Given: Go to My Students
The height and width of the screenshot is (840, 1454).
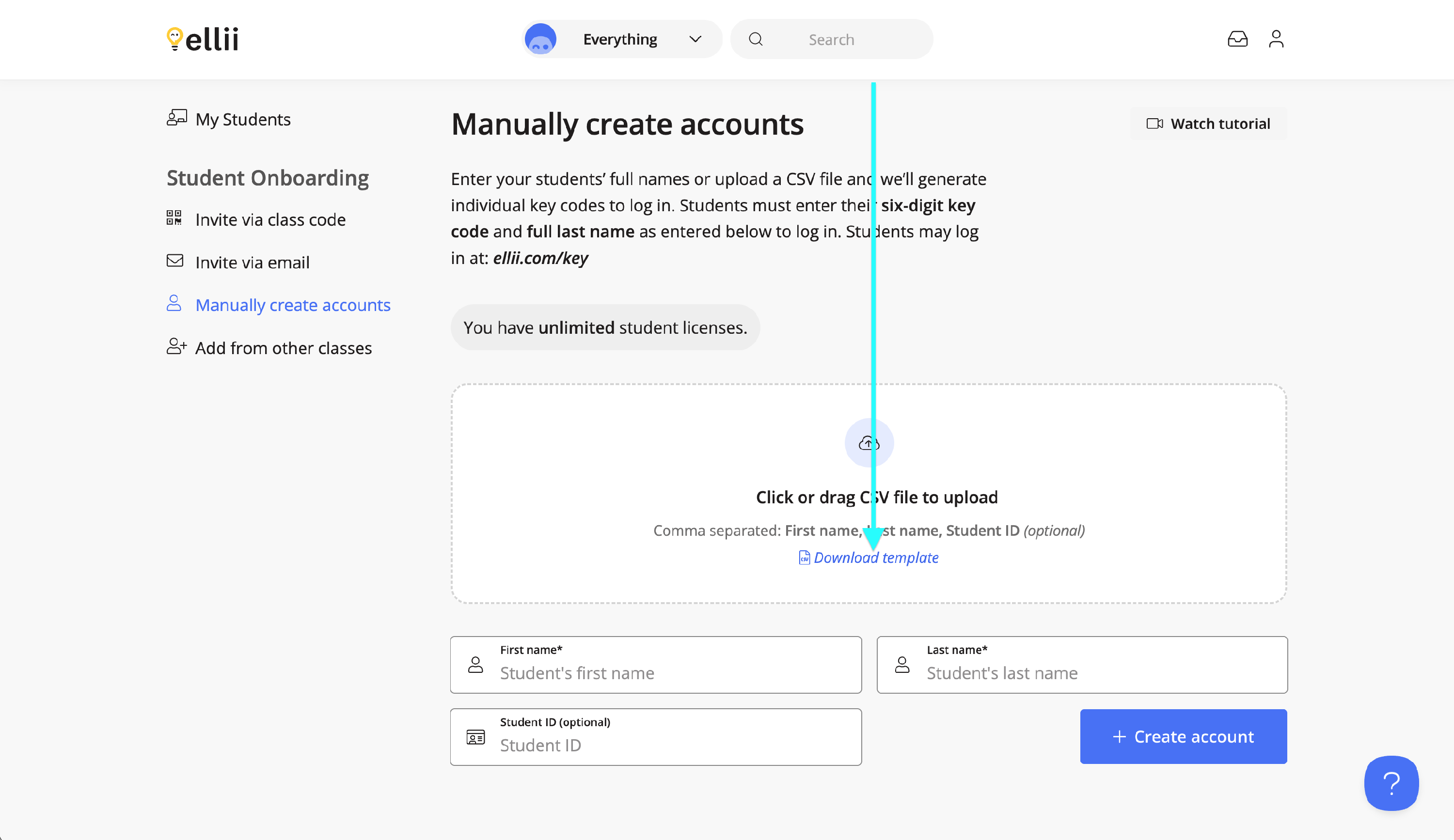Looking at the screenshot, I should [x=242, y=119].
